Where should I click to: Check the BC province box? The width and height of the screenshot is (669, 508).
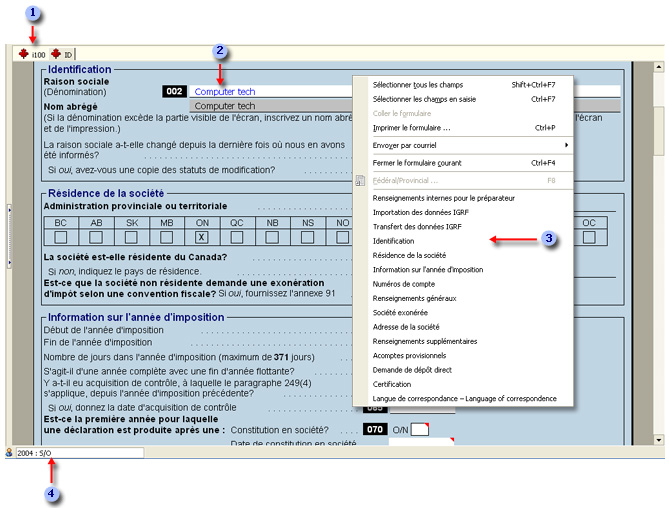point(61,237)
